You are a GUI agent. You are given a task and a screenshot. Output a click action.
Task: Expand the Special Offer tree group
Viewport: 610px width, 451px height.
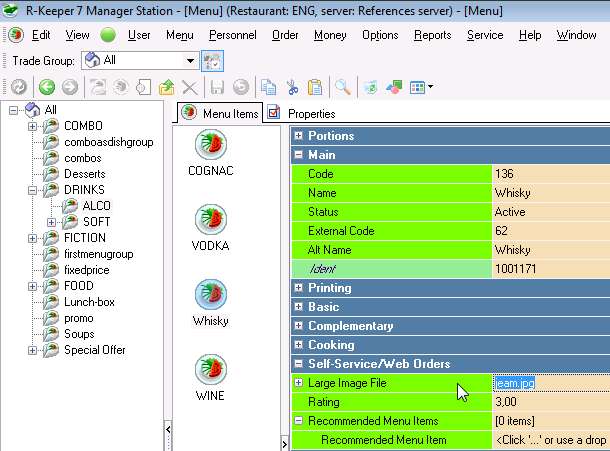coord(32,350)
